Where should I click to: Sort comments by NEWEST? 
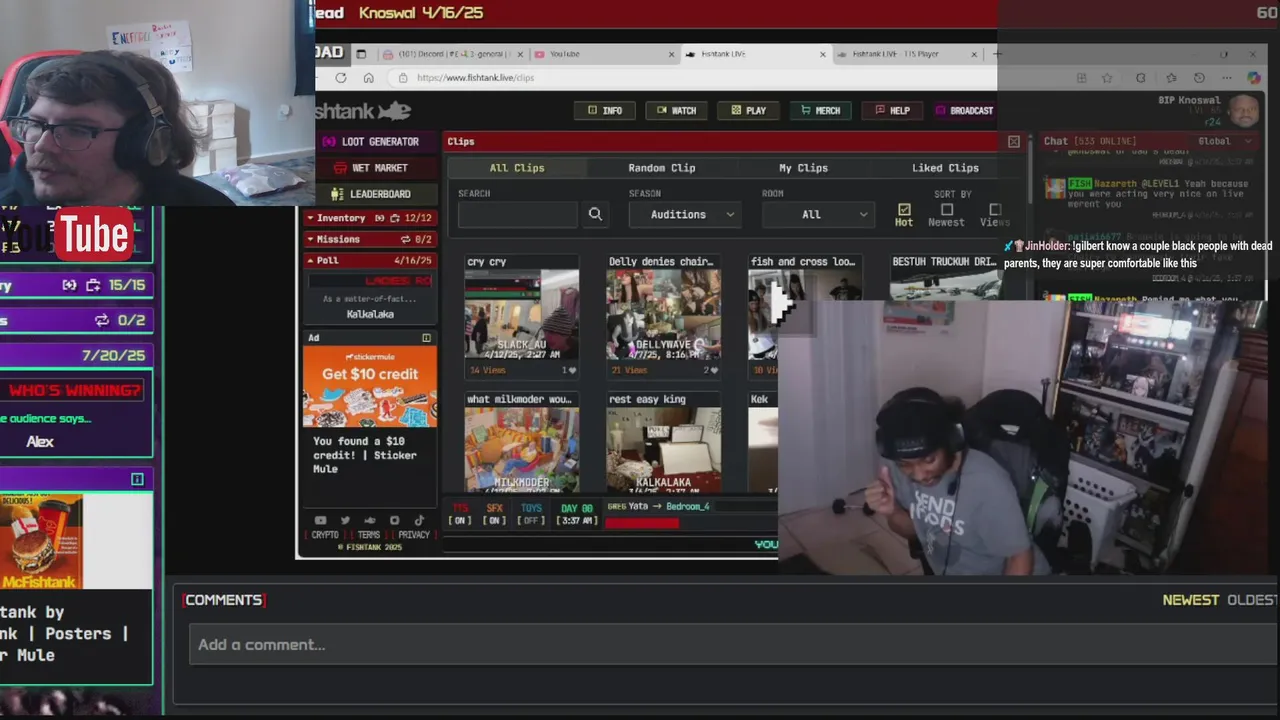click(1190, 600)
